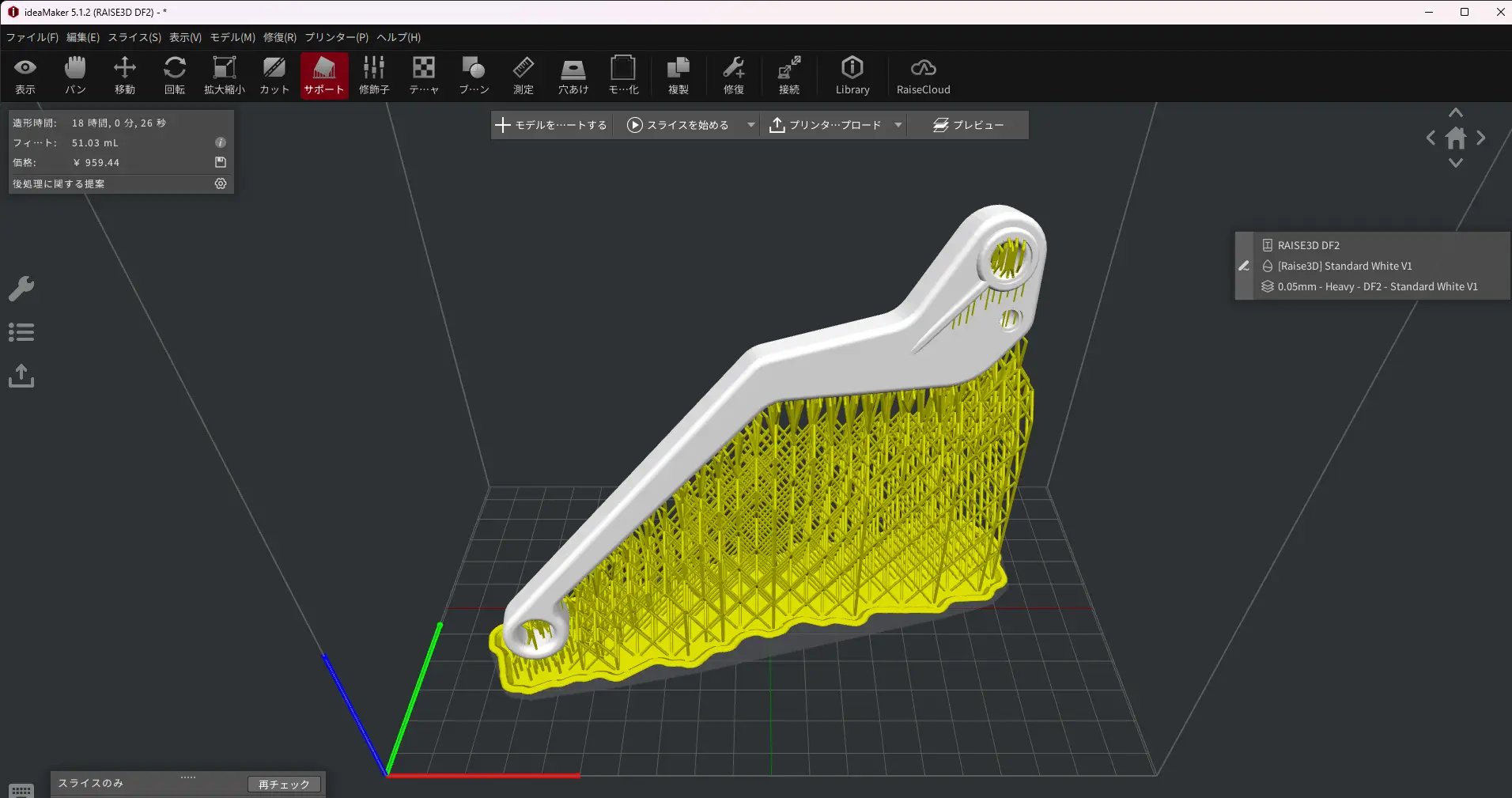Click the プレビュー preview button
The image size is (1512, 798).
tap(968, 125)
